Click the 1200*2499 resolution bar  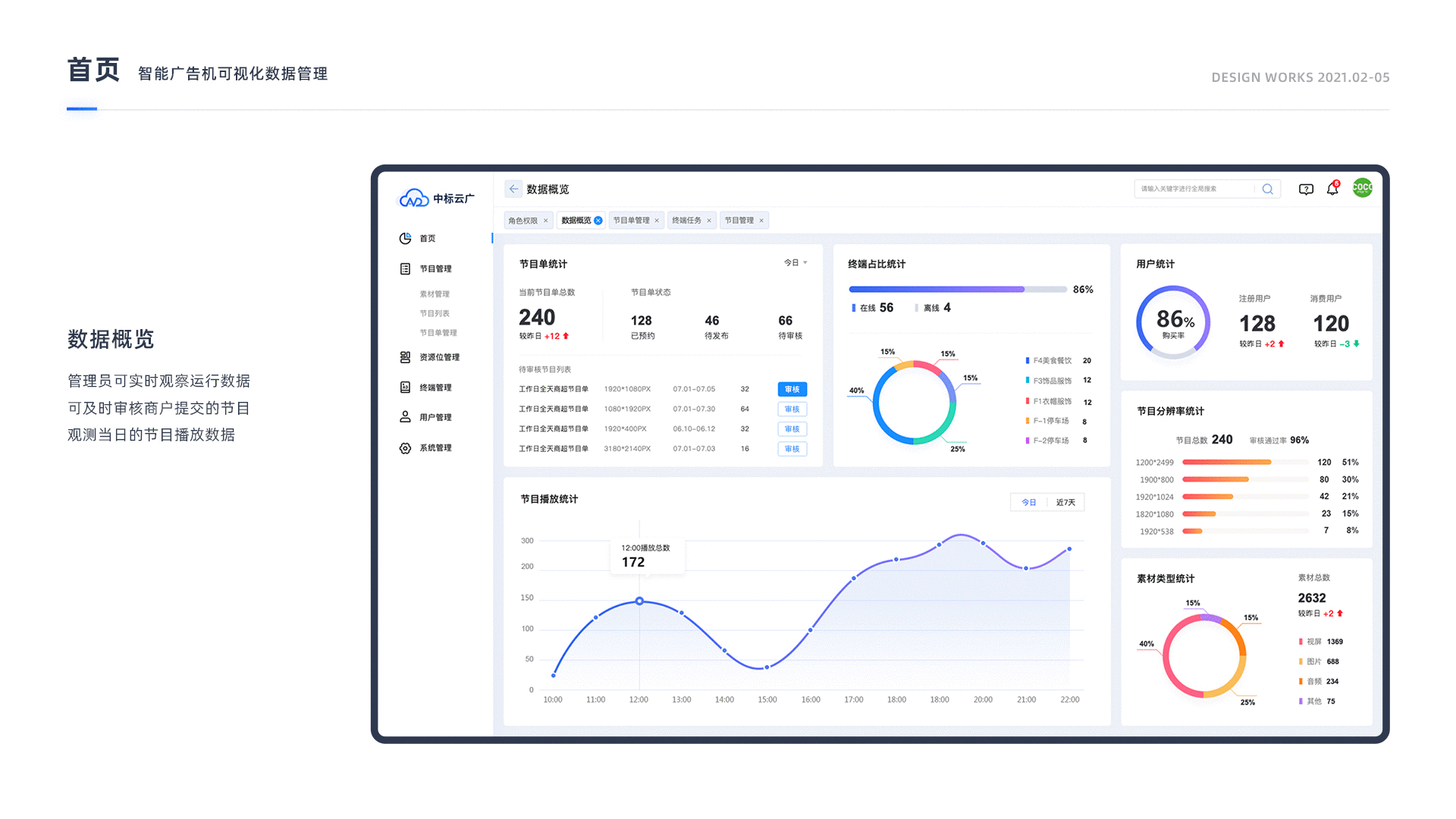click(x=1245, y=463)
